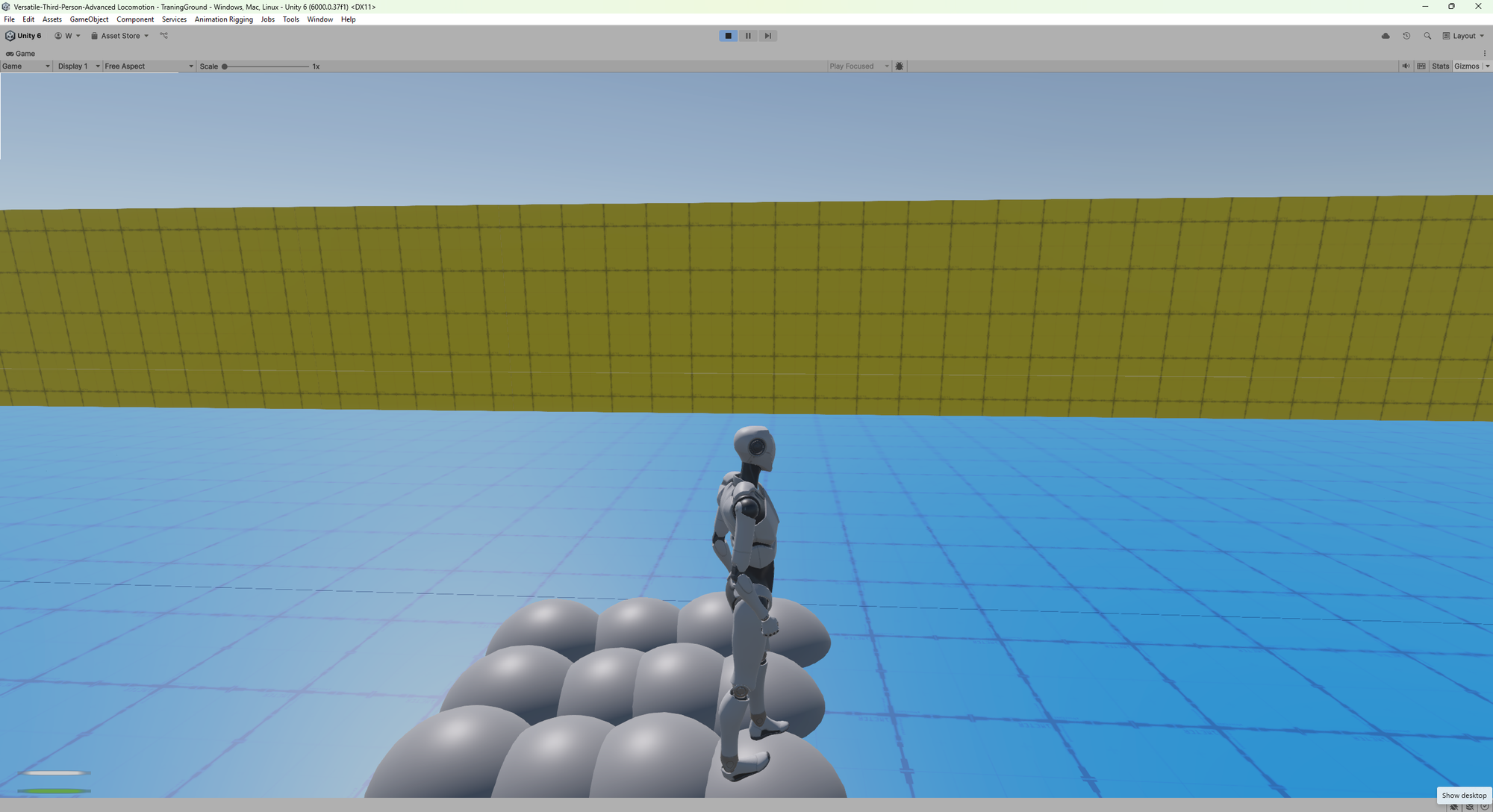Toggle the shortcuts keyboard icon

click(x=1421, y=66)
